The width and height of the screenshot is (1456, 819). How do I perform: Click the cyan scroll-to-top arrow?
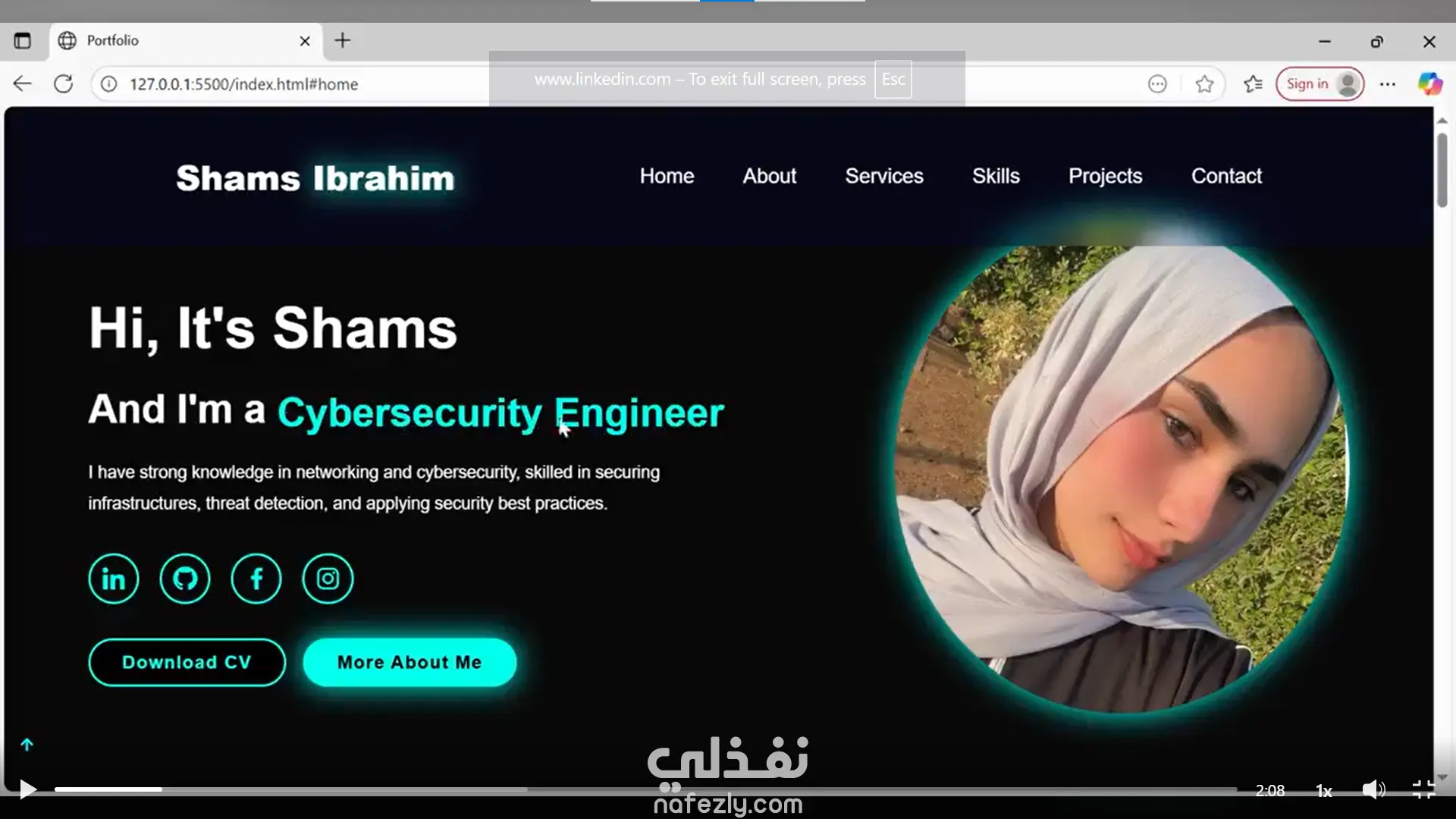pyautogui.click(x=27, y=745)
